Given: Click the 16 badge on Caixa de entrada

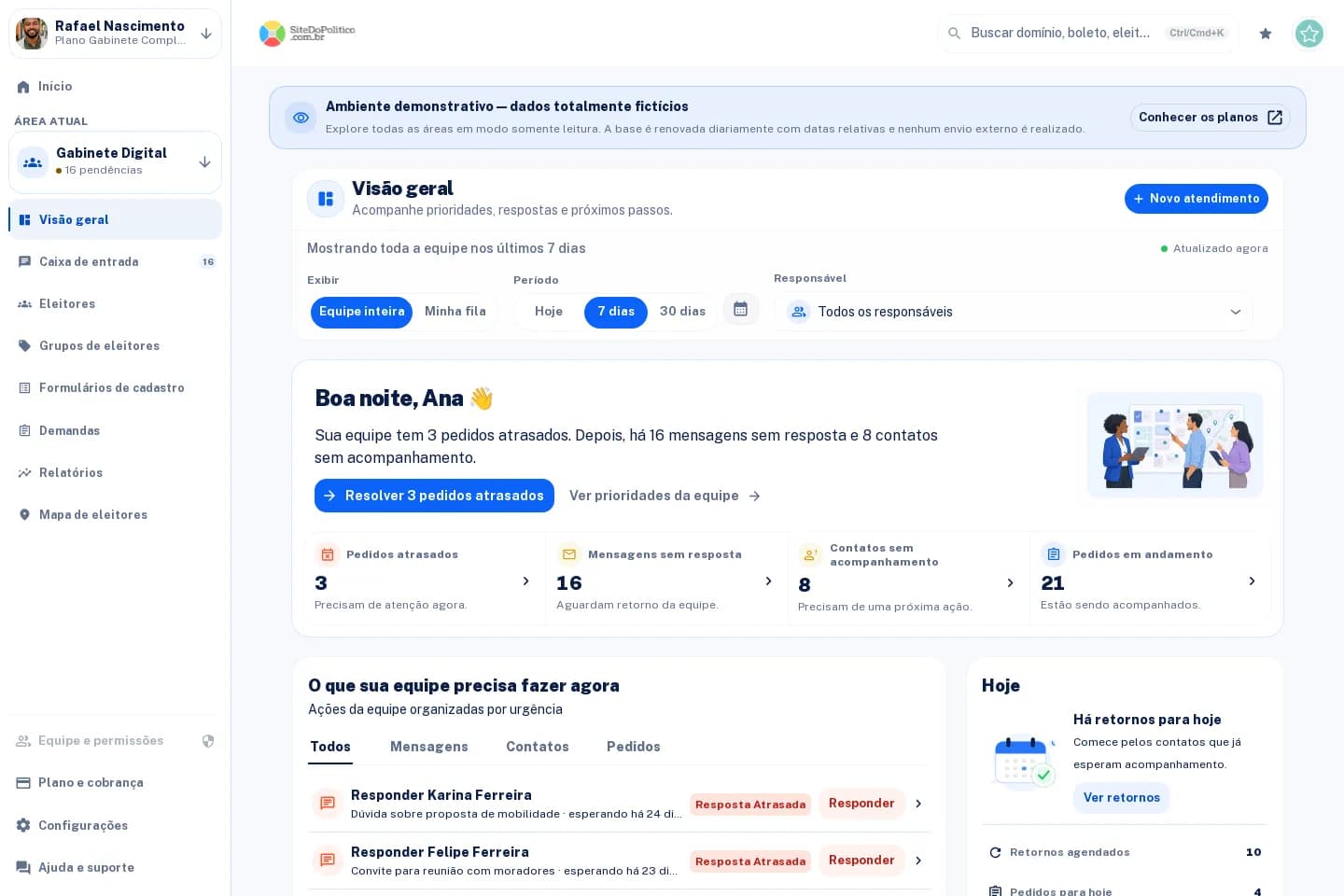Looking at the screenshot, I should (208, 262).
